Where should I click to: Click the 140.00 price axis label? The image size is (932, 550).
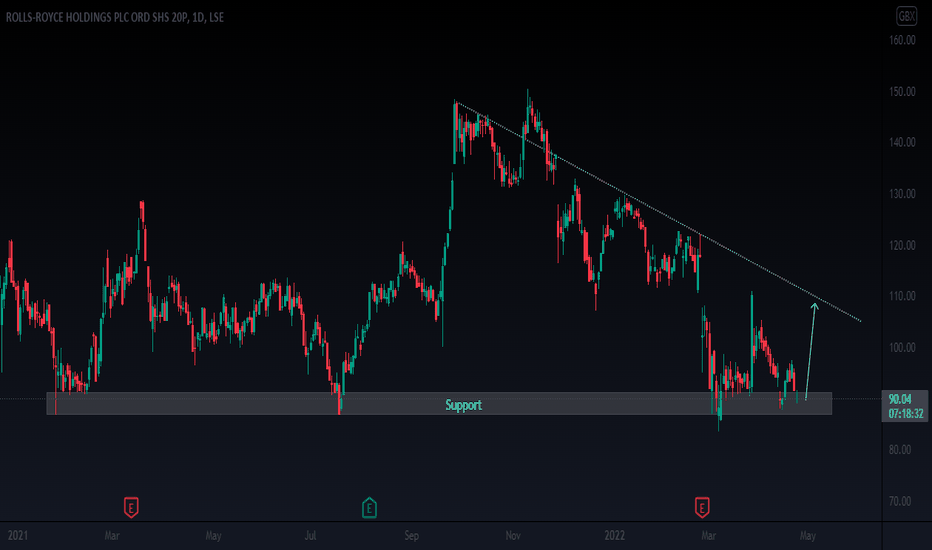pos(902,142)
